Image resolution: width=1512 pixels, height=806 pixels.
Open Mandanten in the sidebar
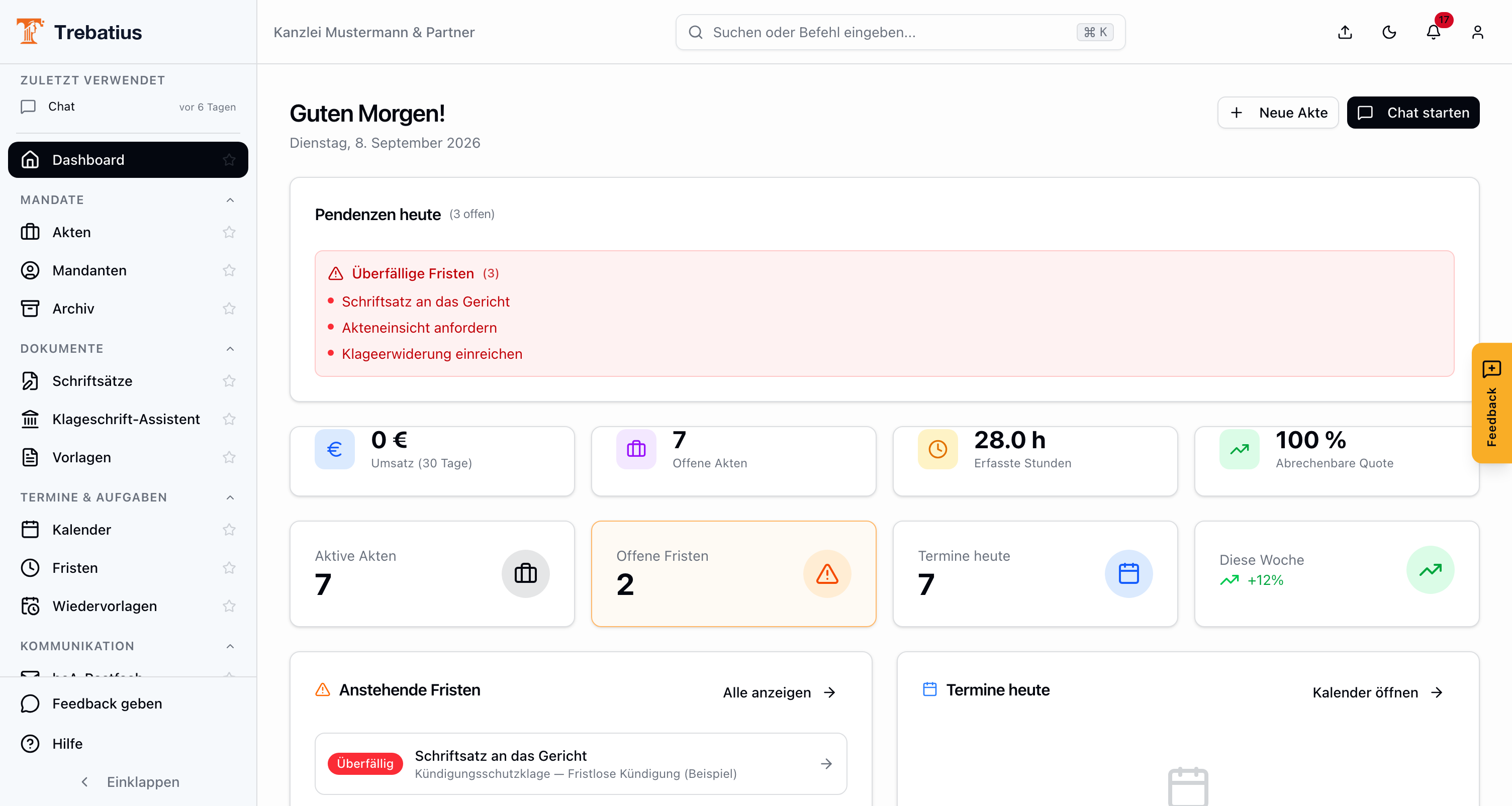(x=128, y=270)
